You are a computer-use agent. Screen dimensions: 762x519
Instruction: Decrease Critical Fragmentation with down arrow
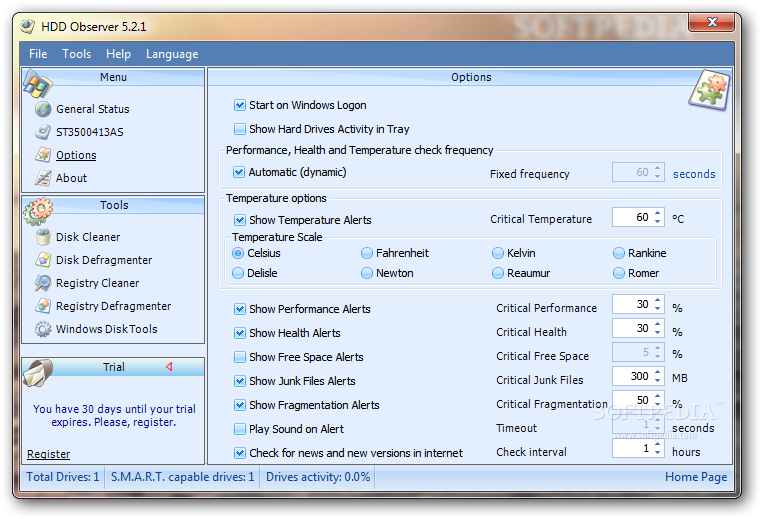(658, 404)
